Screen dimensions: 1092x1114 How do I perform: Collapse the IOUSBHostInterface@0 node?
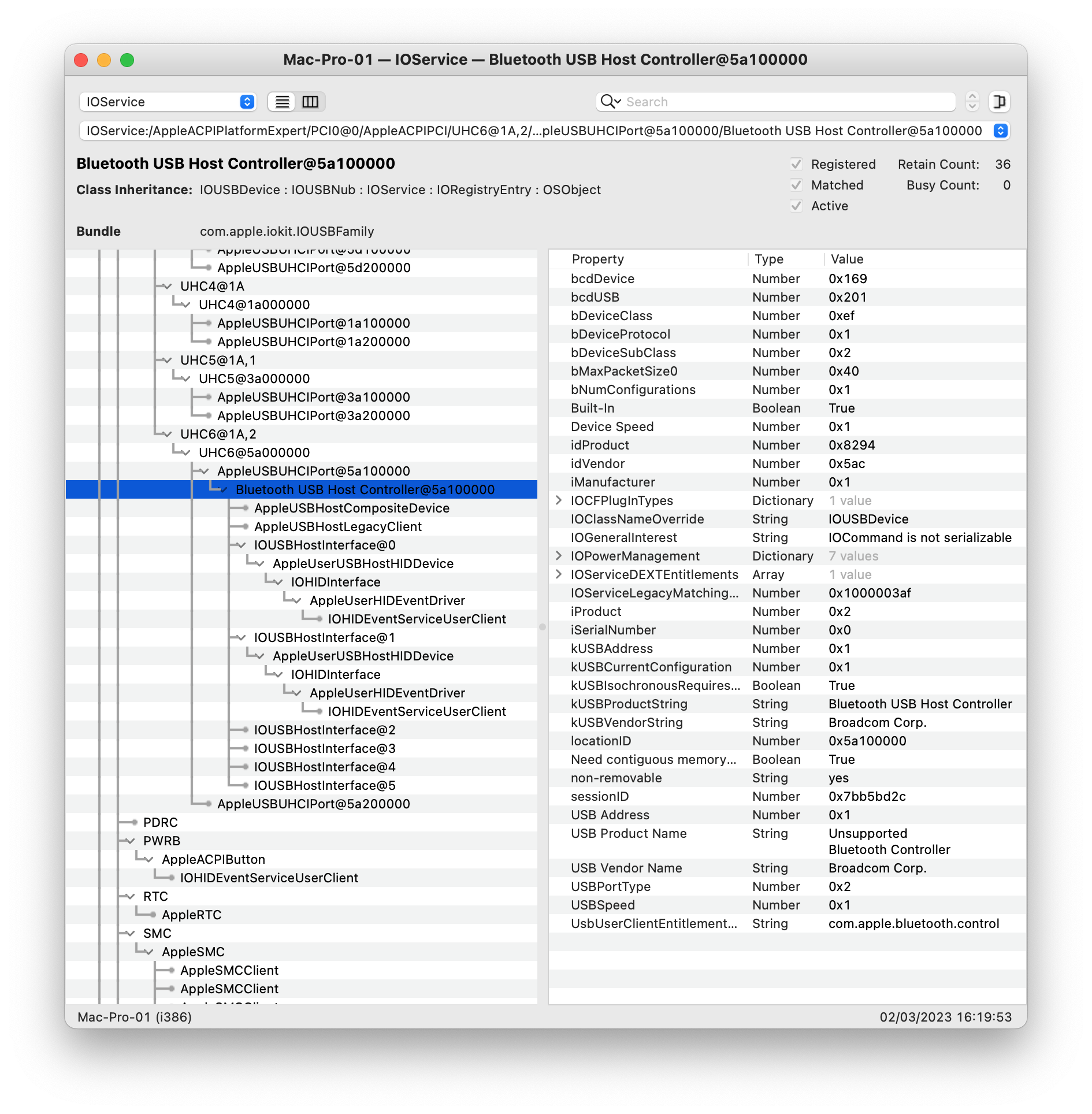point(241,545)
